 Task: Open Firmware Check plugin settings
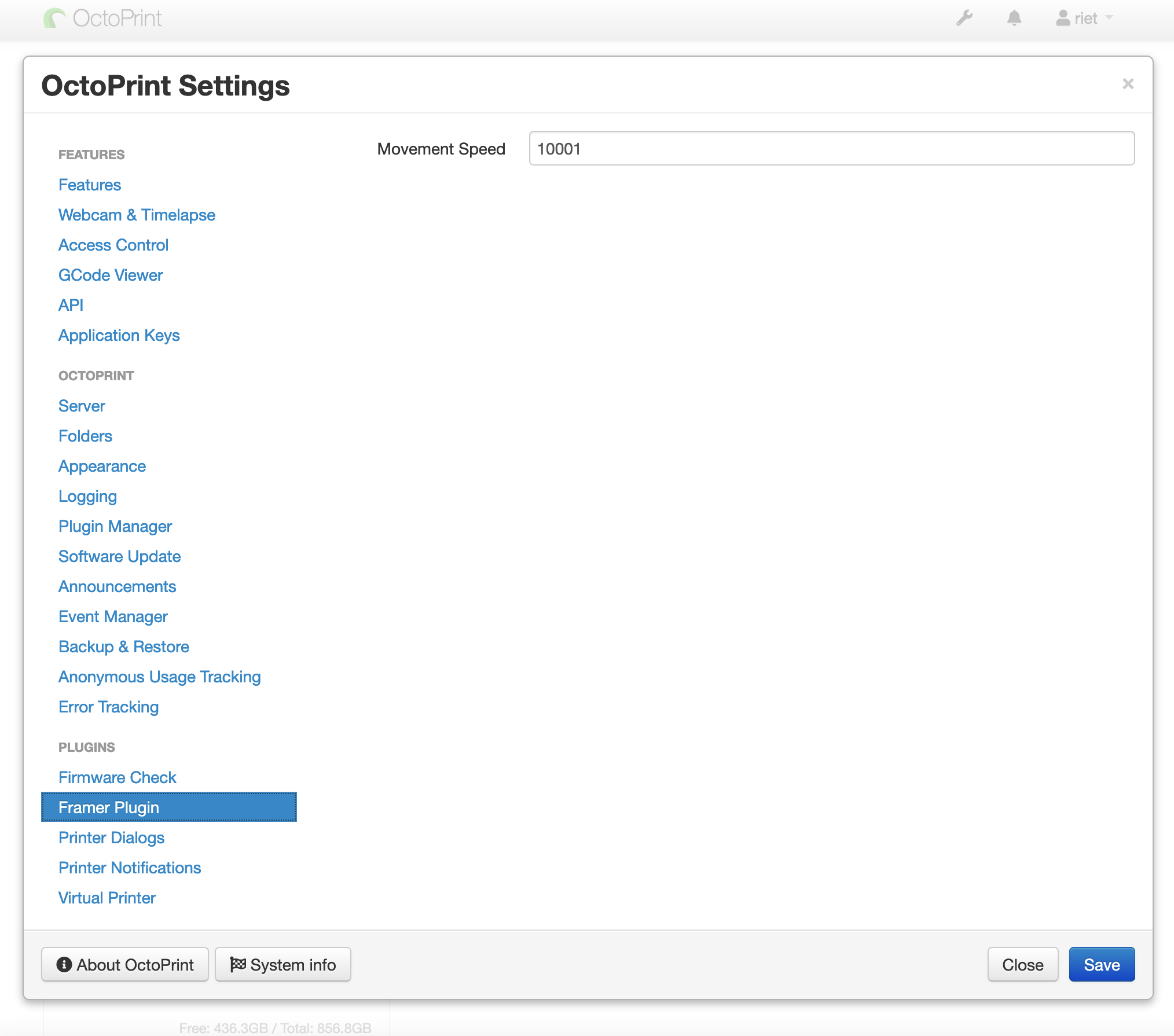point(117,777)
